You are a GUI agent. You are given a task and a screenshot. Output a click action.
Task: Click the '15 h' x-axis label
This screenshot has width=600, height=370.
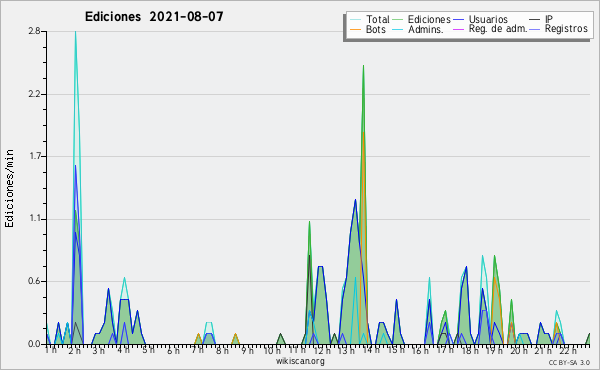(396, 350)
